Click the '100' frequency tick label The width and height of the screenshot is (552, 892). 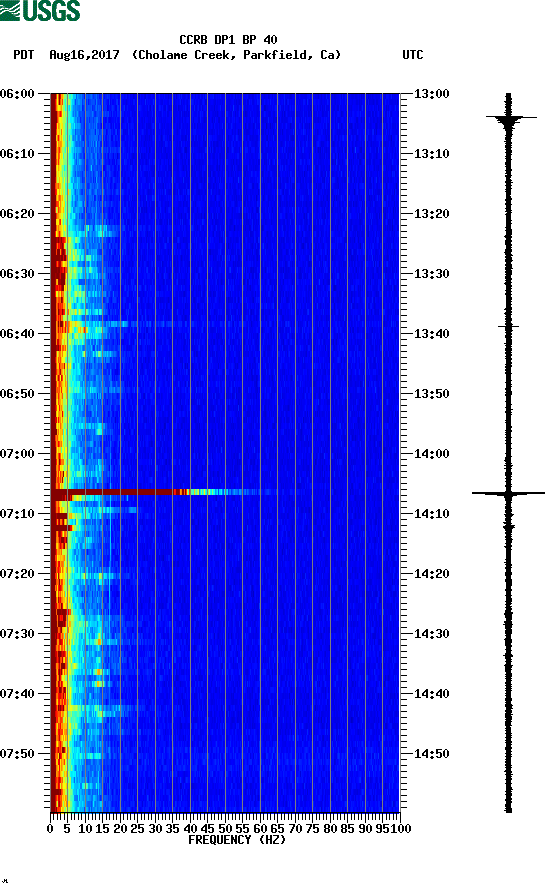click(401, 829)
